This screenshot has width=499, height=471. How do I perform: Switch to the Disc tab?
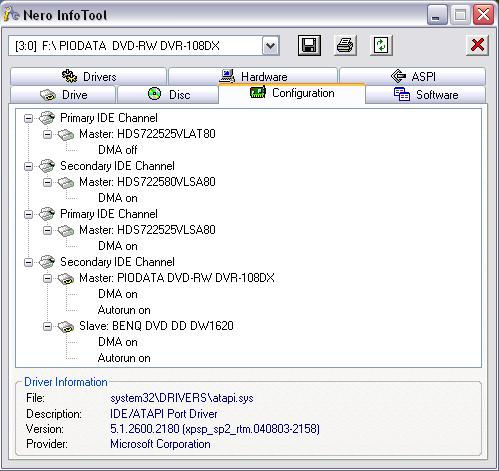click(x=168, y=95)
